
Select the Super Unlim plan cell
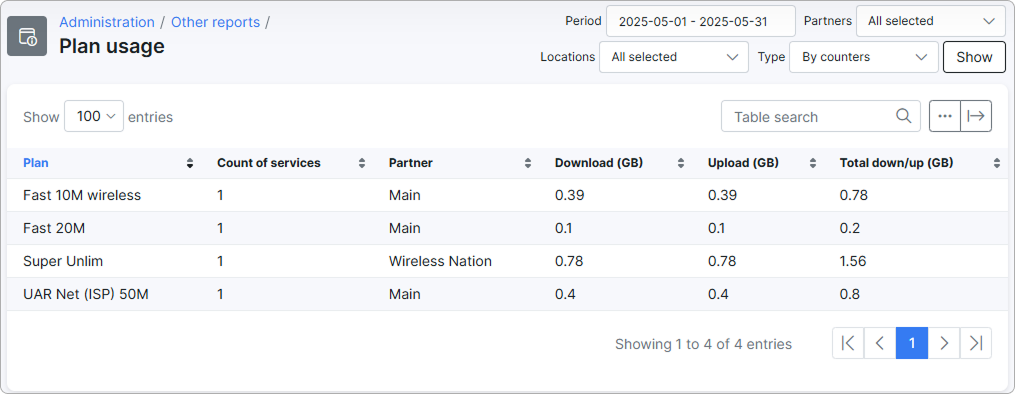[63, 261]
